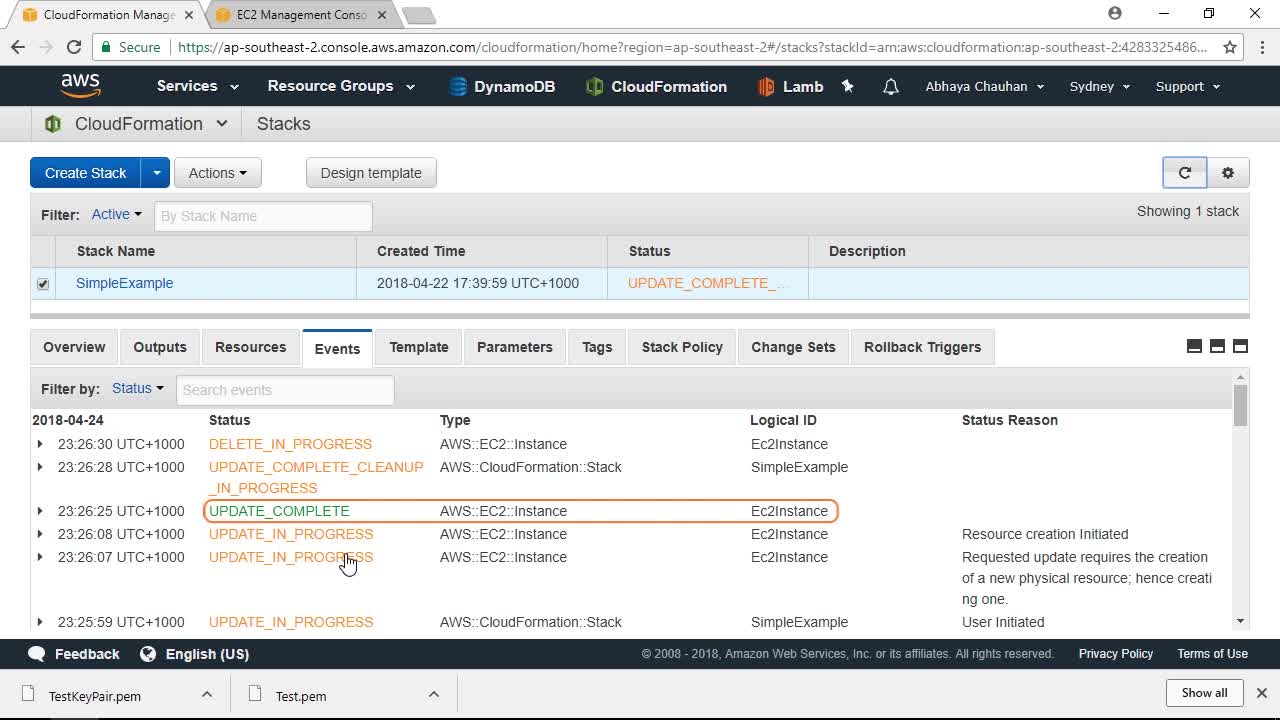Collapse the detail pane to minimum

[x=1194, y=346]
